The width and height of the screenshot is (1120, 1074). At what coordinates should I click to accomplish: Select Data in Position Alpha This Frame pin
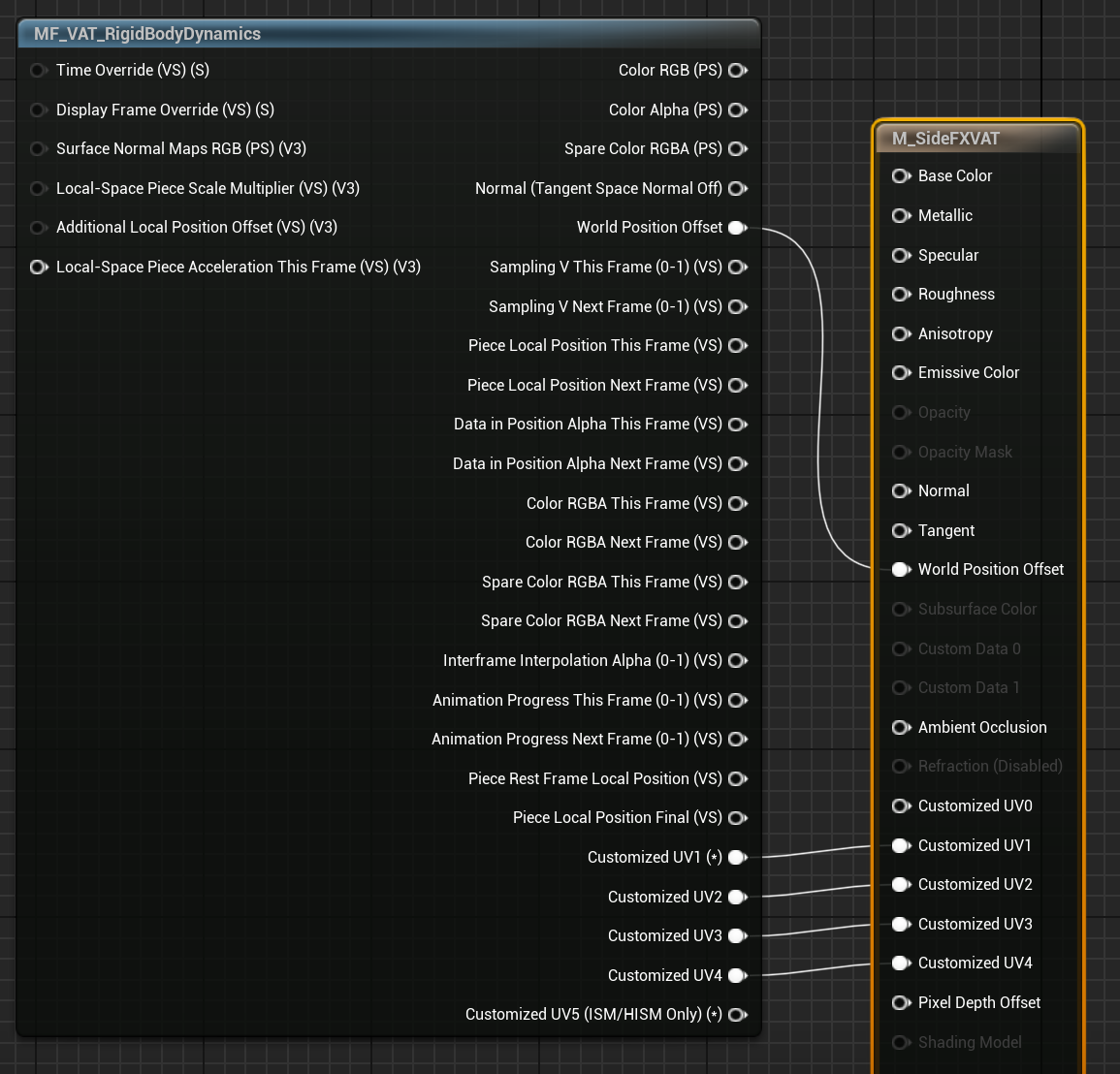(x=738, y=425)
